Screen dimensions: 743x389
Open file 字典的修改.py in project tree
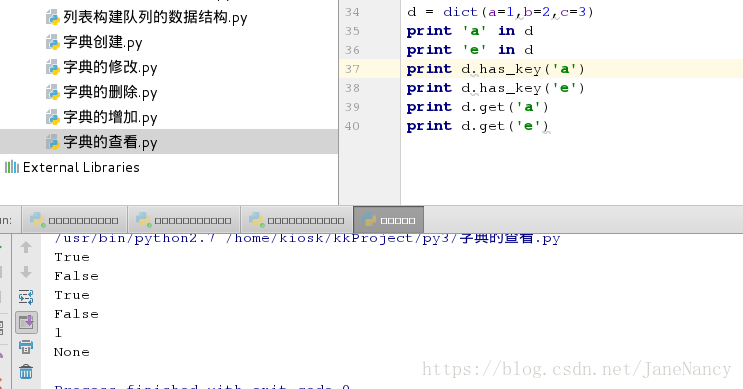tap(110, 67)
